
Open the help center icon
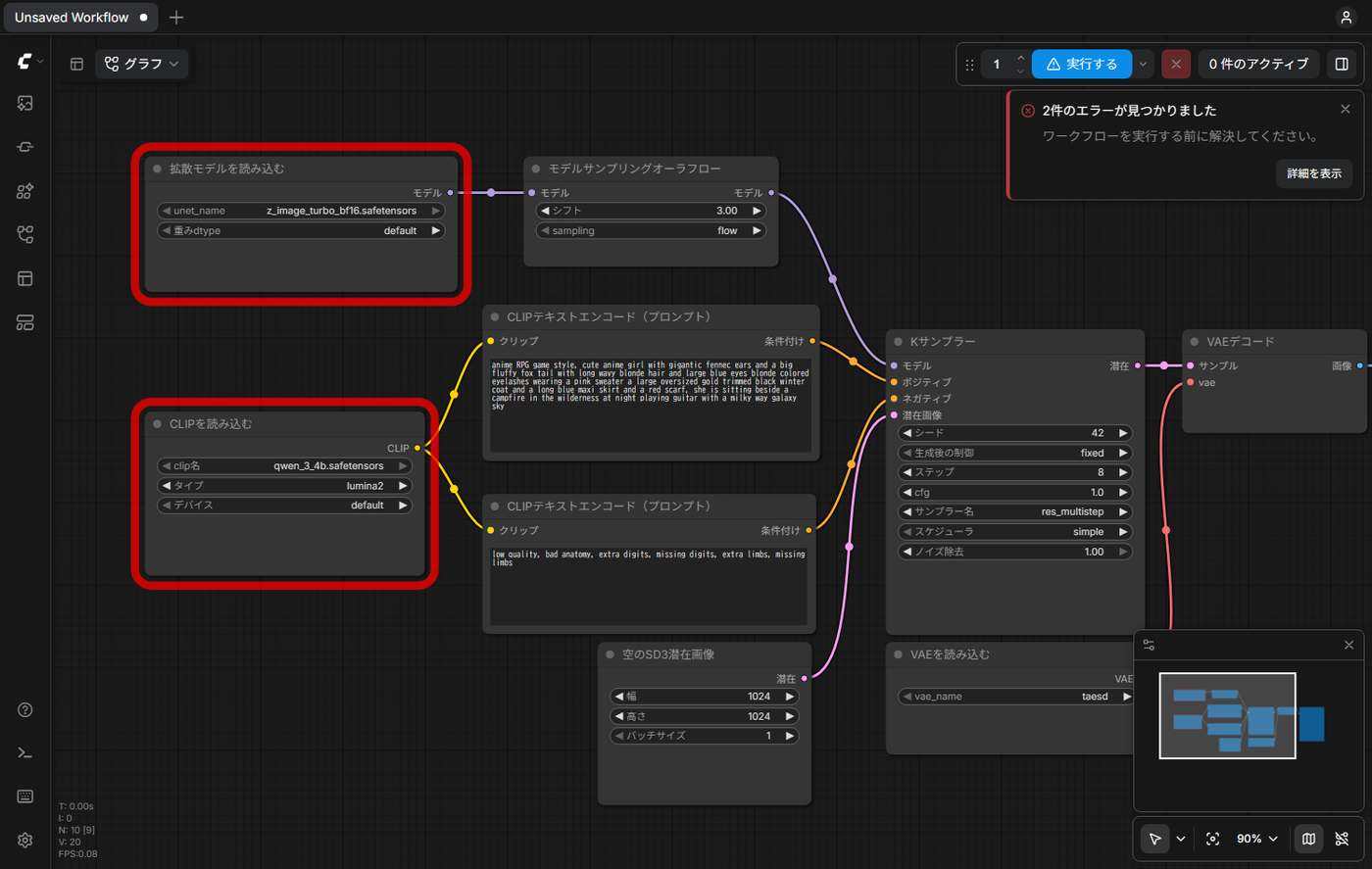point(25,710)
